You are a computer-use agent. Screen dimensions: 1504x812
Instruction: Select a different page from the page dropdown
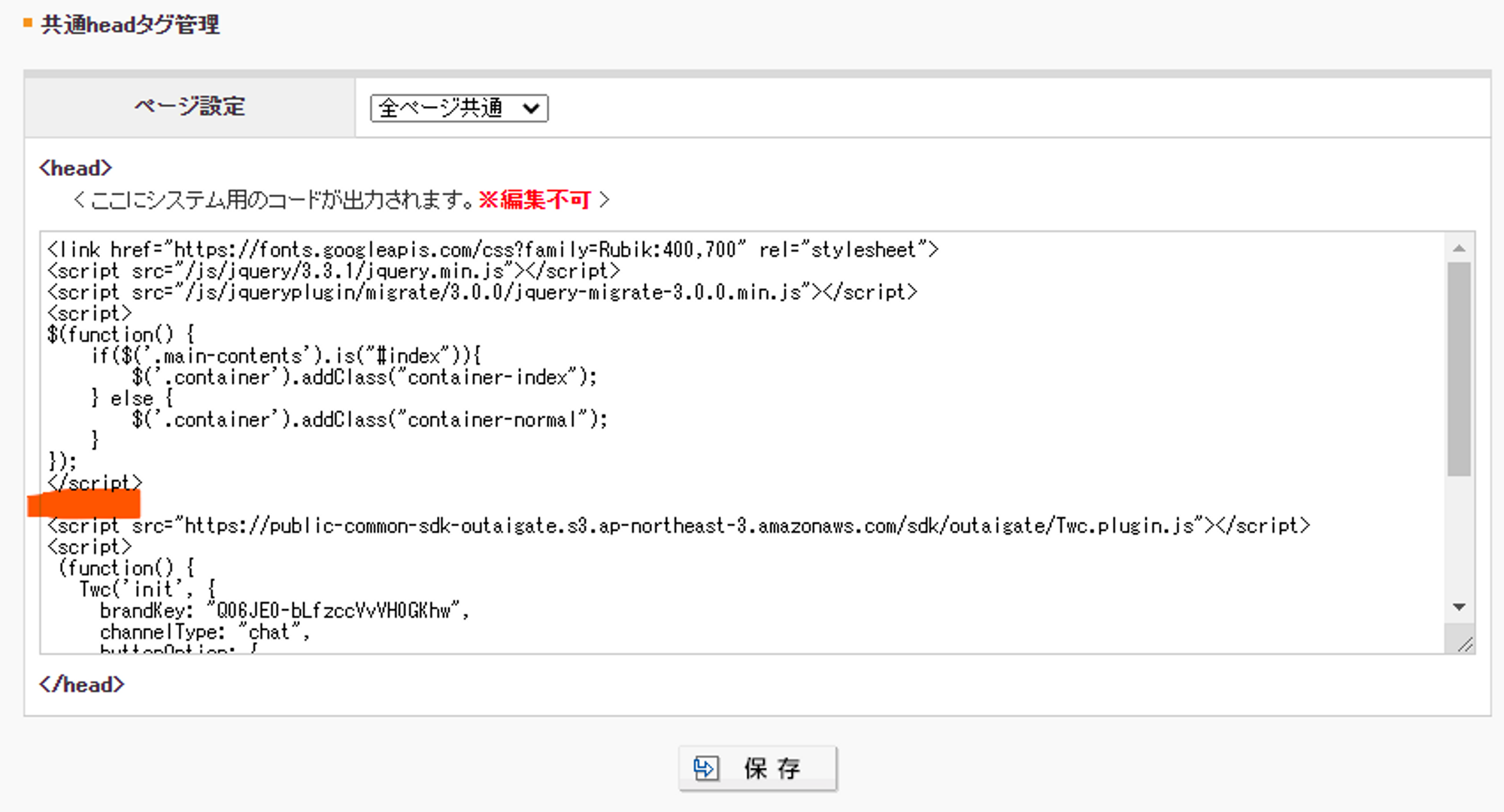[x=457, y=108]
